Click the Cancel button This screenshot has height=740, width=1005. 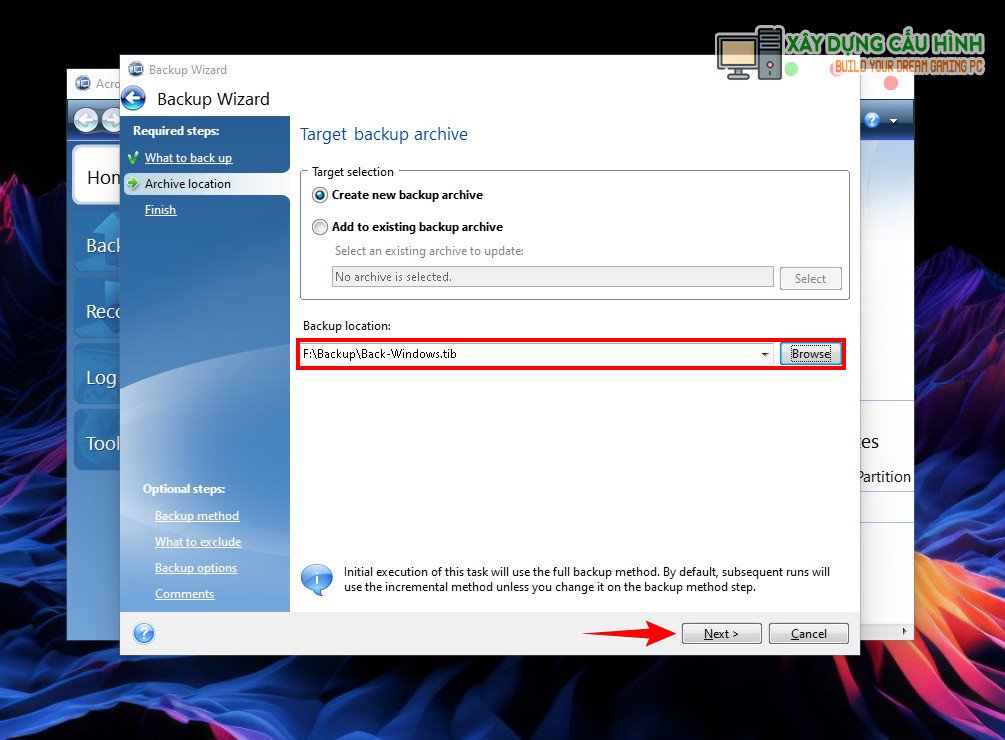point(808,633)
